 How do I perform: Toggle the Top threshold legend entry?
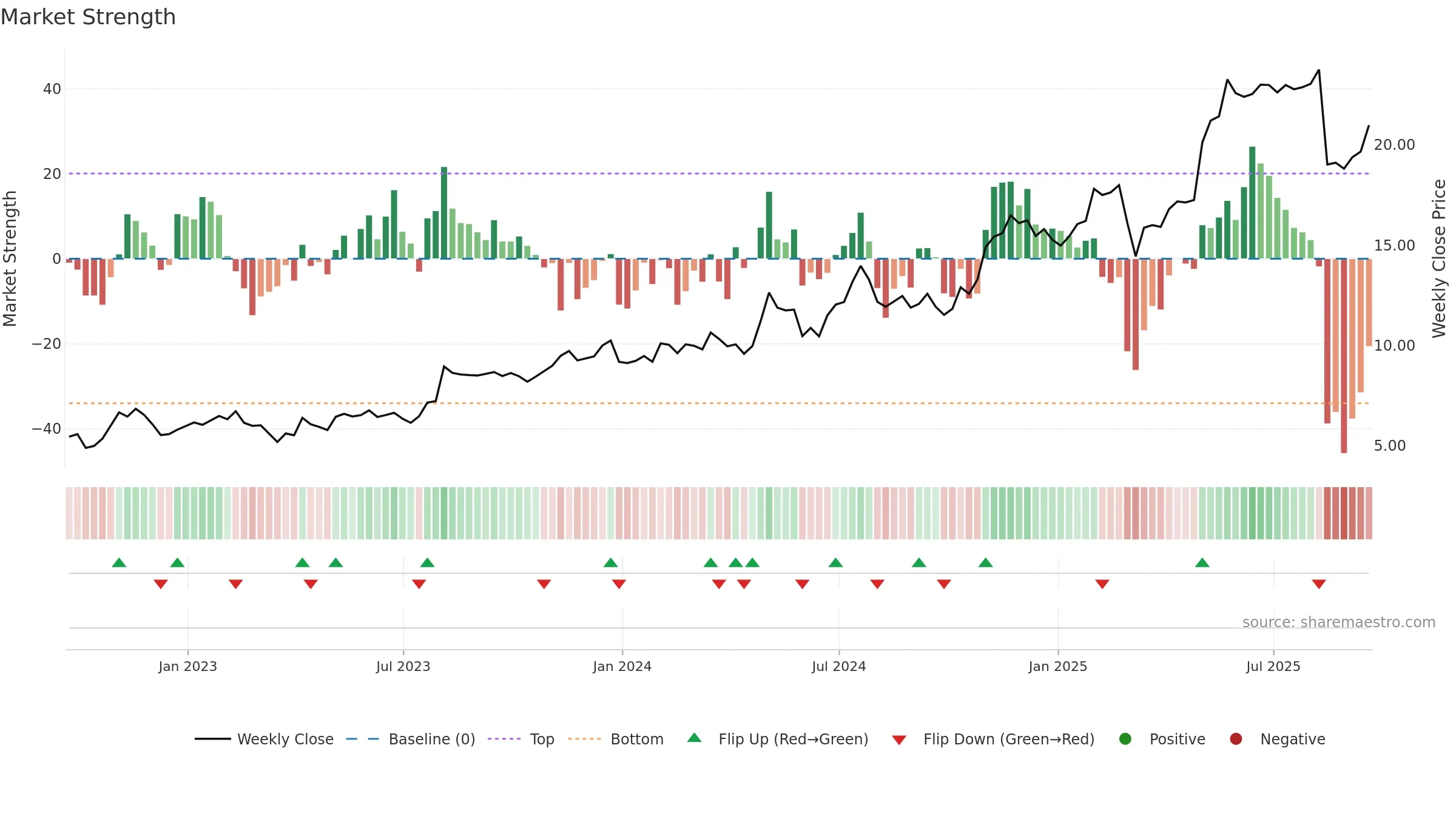pos(521,739)
